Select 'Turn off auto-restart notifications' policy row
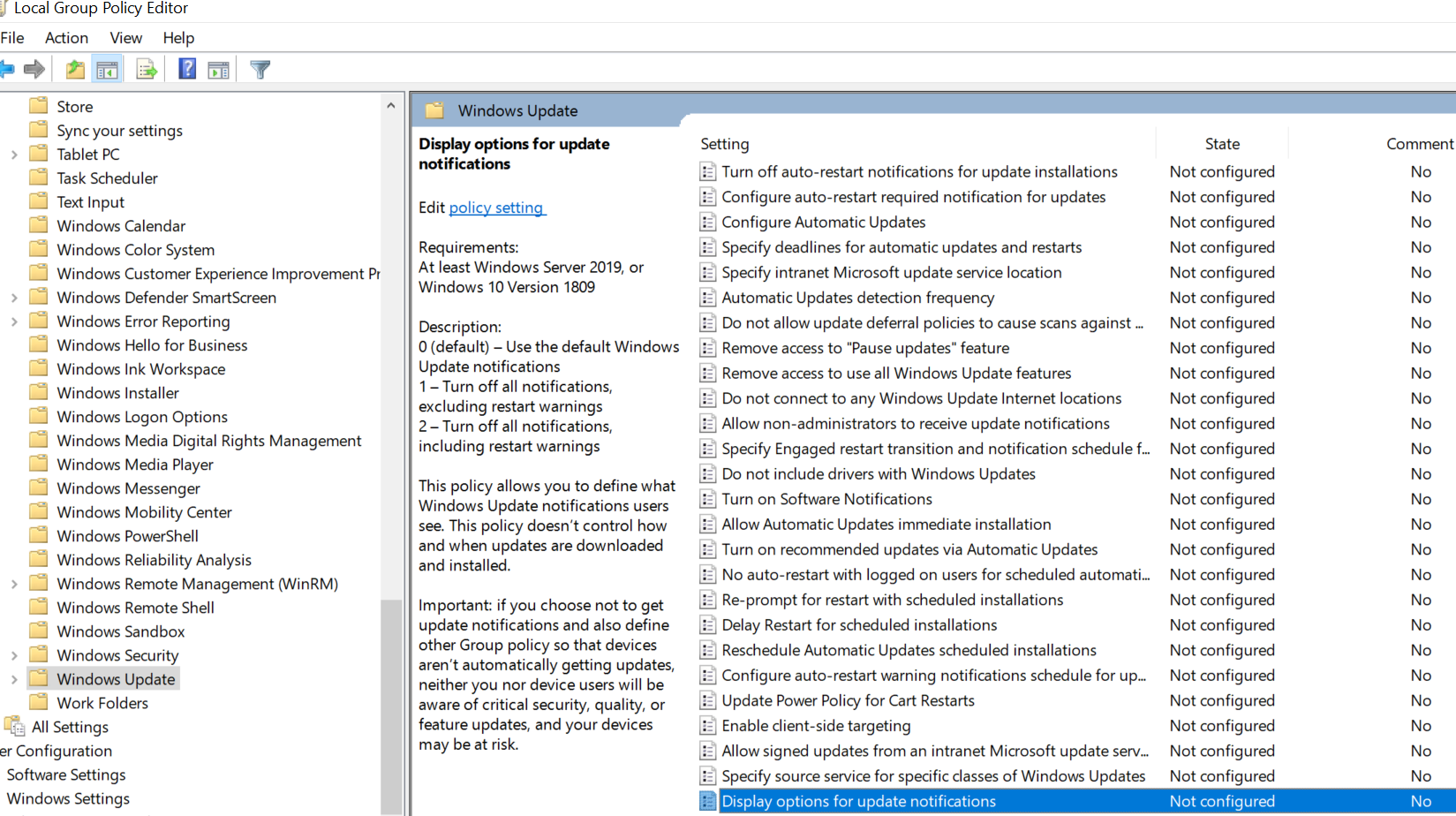 [x=920, y=171]
